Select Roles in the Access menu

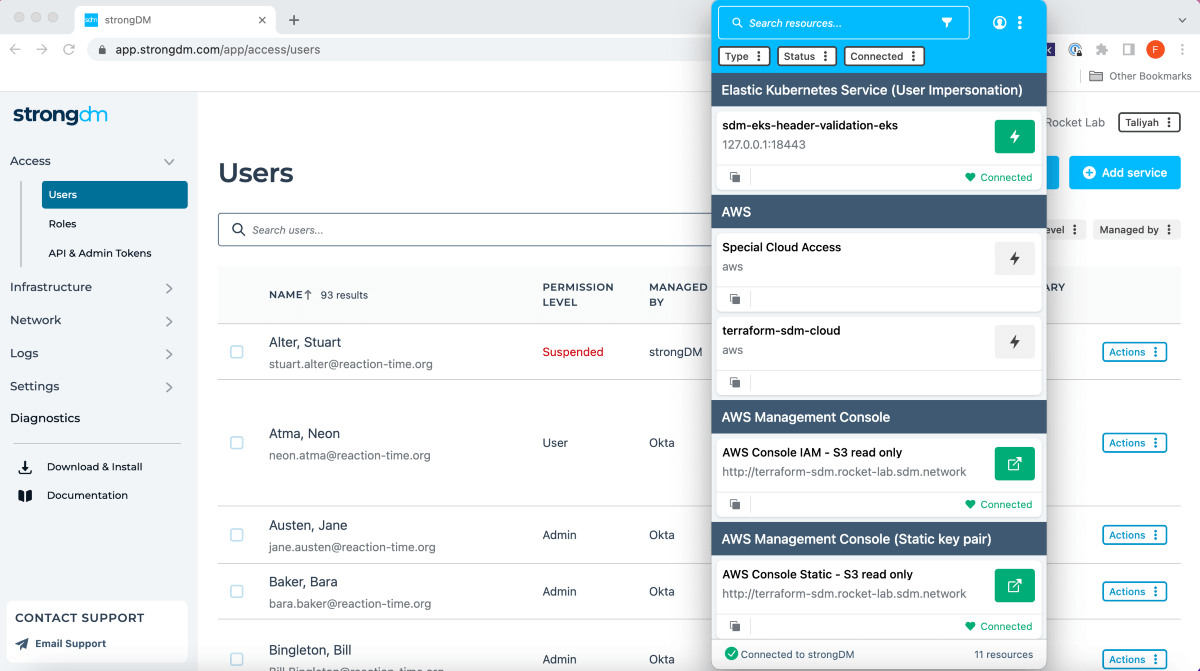coord(63,223)
